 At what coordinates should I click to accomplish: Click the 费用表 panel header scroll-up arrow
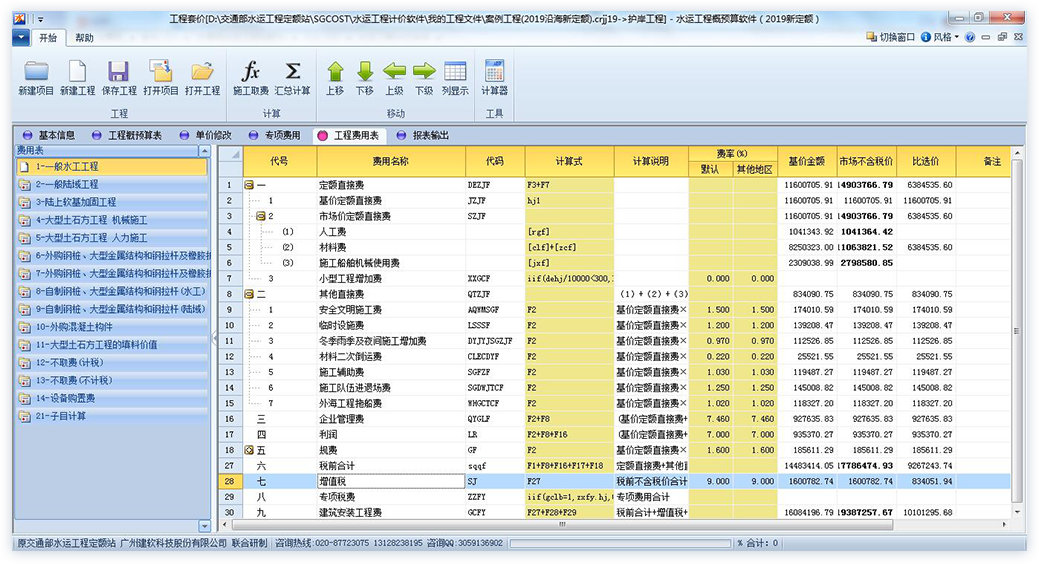[205, 151]
